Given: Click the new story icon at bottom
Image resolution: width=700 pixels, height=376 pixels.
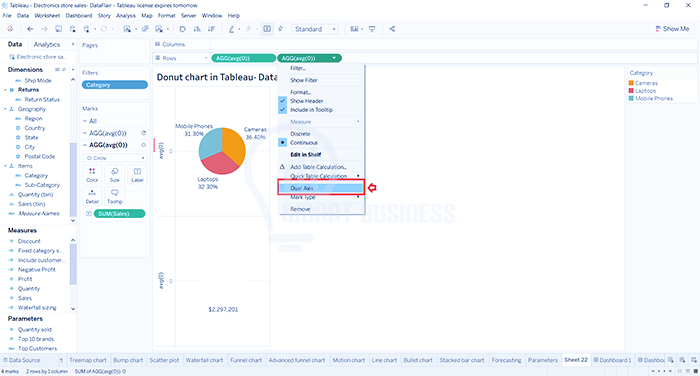Looking at the screenshot, I should [x=694, y=360].
